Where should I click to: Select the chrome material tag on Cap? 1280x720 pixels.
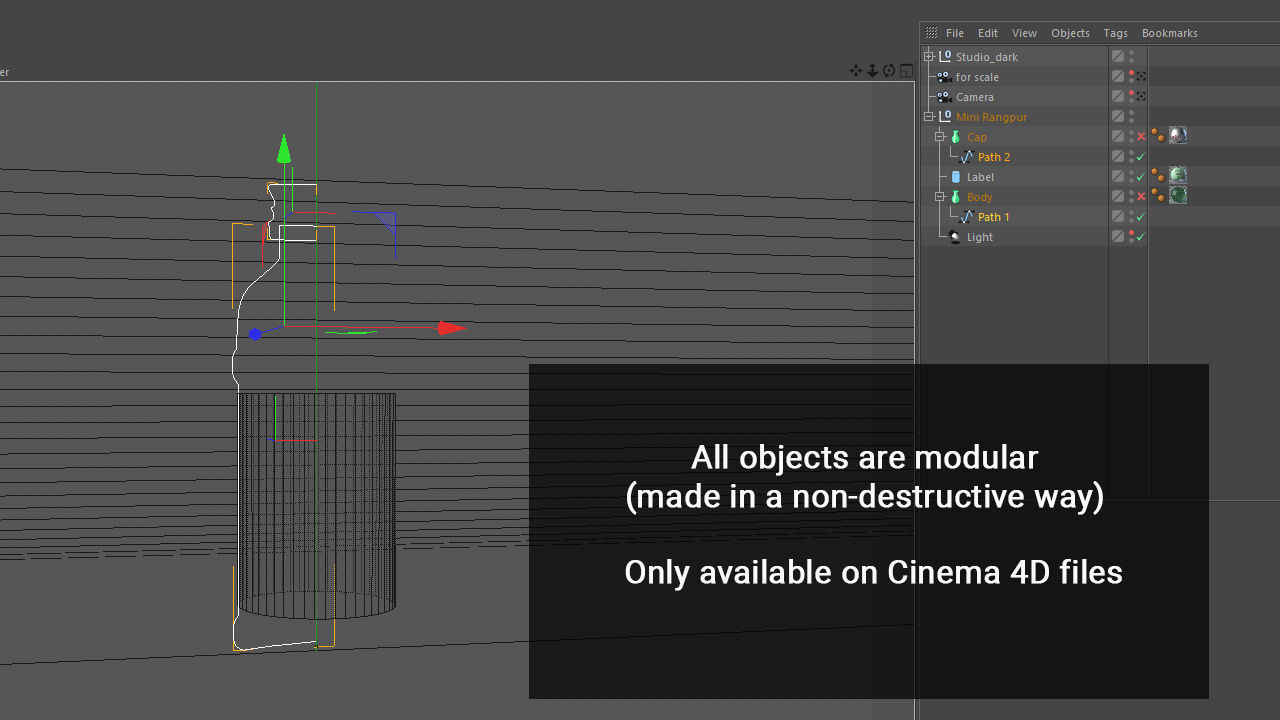pyautogui.click(x=1178, y=136)
